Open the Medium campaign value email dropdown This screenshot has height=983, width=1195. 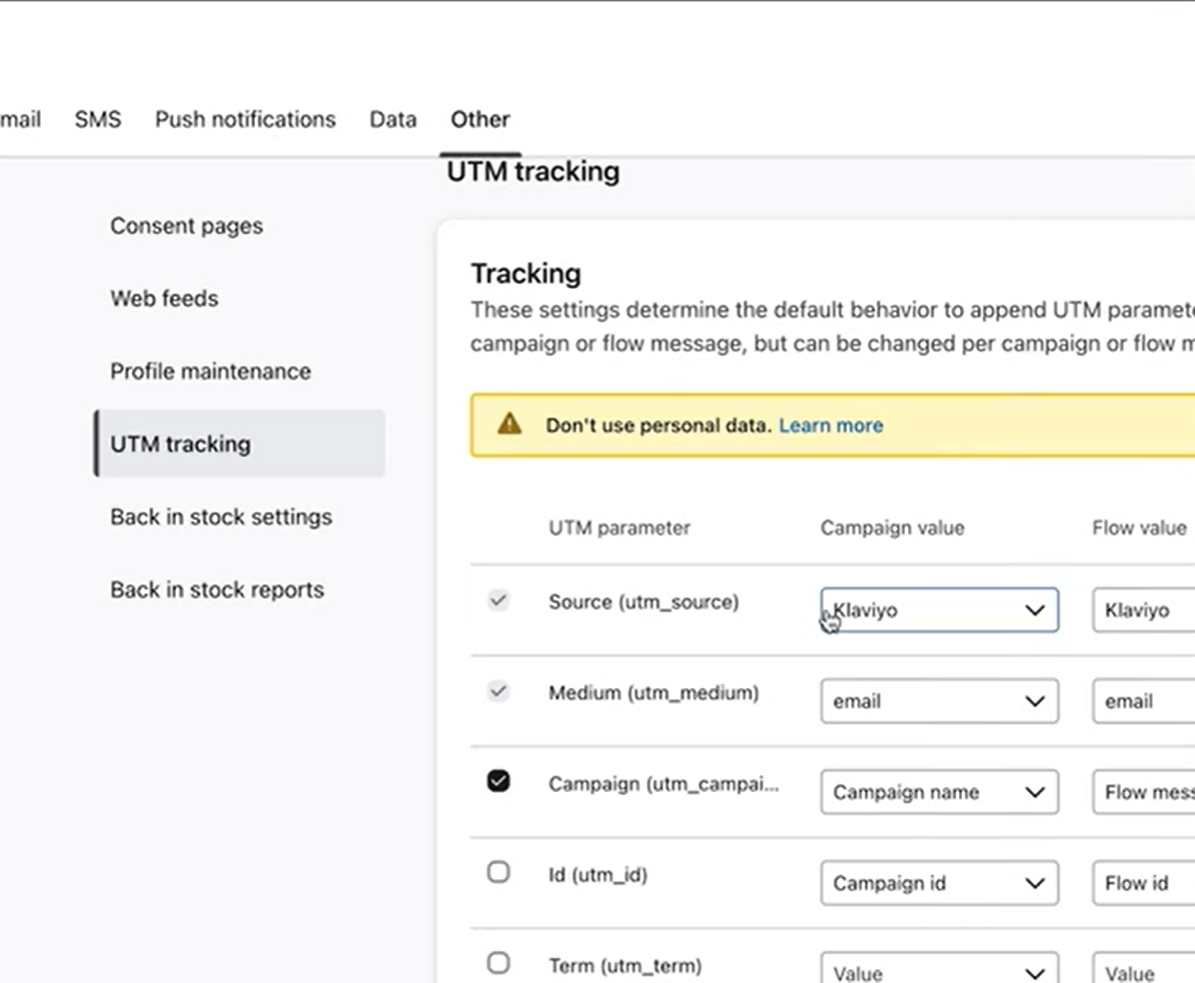point(940,701)
